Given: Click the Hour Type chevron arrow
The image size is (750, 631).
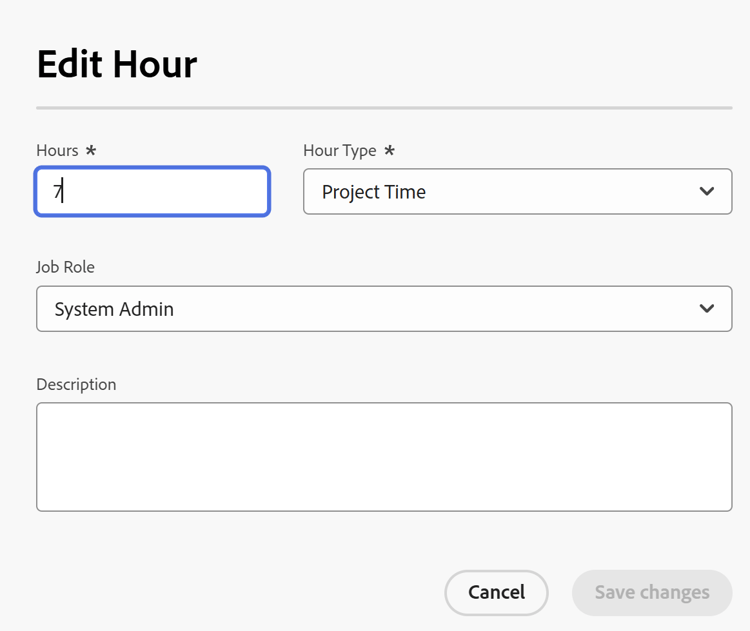Looking at the screenshot, I should (x=707, y=191).
